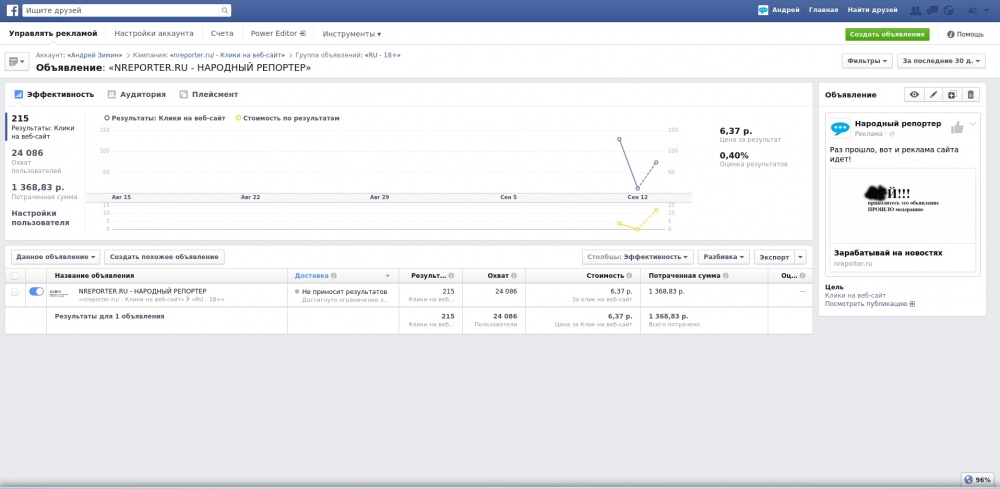Open friend requests icon in top bar
Image resolution: width=1000 pixels, height=489 pixels.
click(915, 10)
